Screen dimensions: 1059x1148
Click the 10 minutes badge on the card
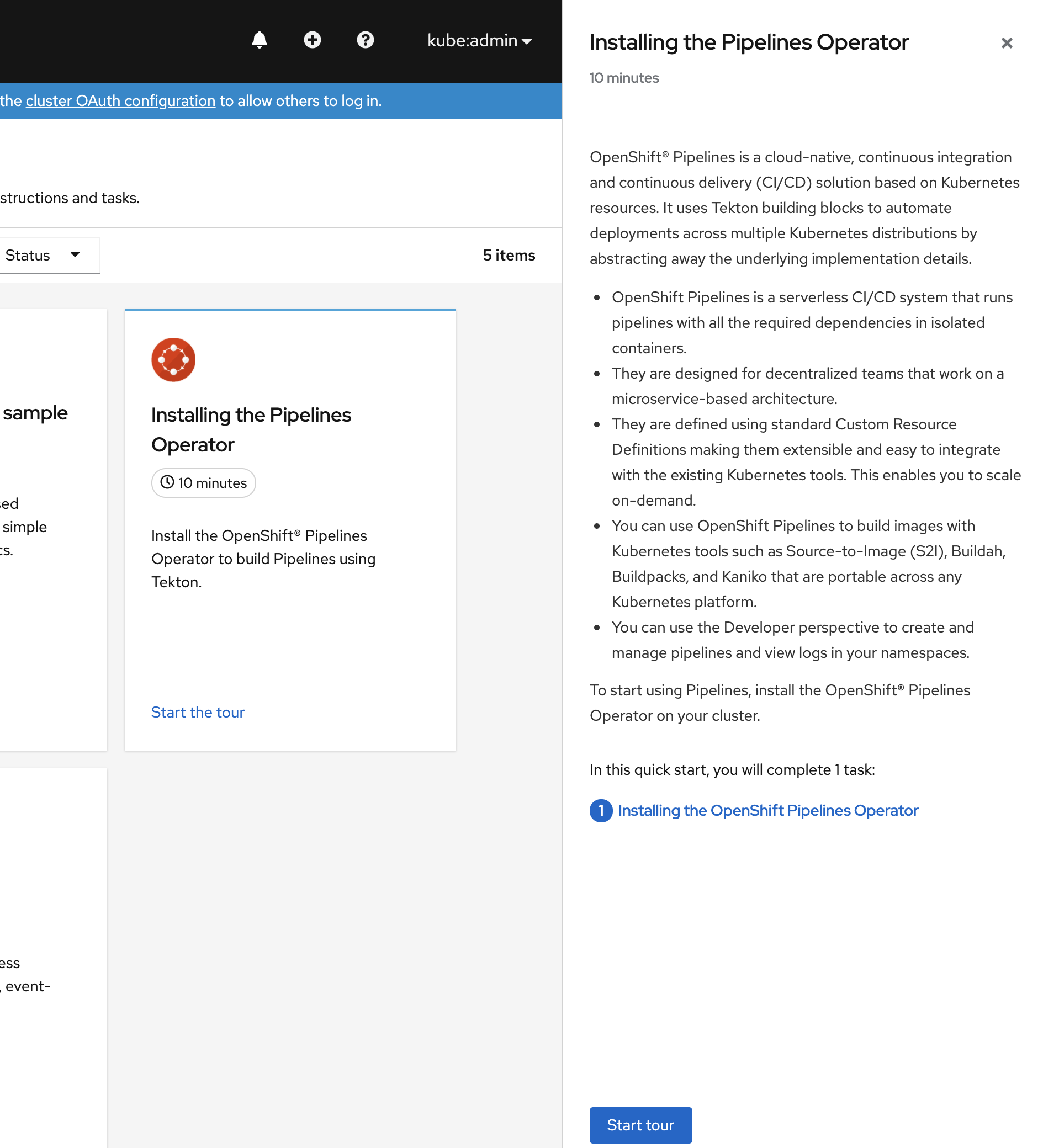pyautogui.click(x=203, y=483)
